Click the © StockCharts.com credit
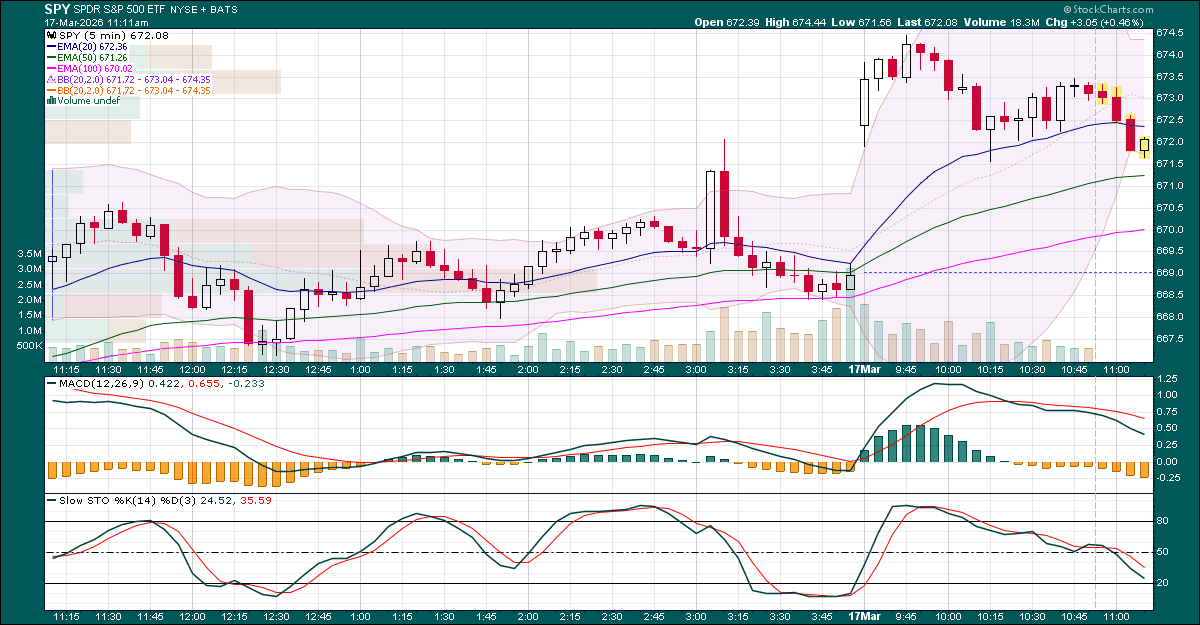Viewport: 1200px width, 625px height. pyautogui.click(x=1107, y=9)
